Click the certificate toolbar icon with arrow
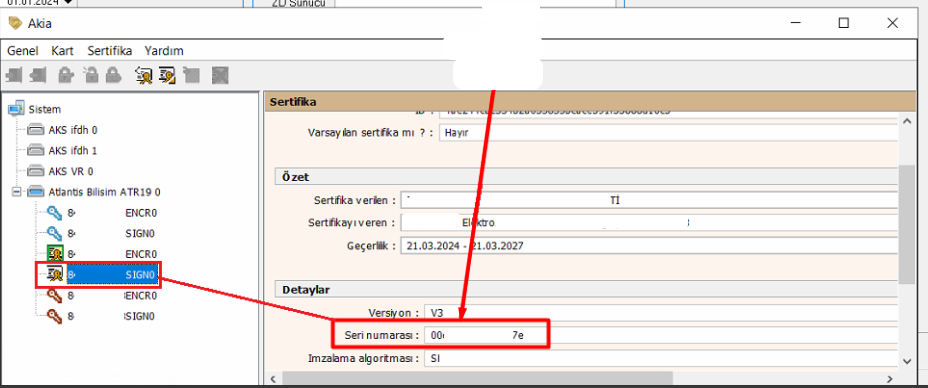This screenshot has width=928, height=388. click(x=144, y=75)
